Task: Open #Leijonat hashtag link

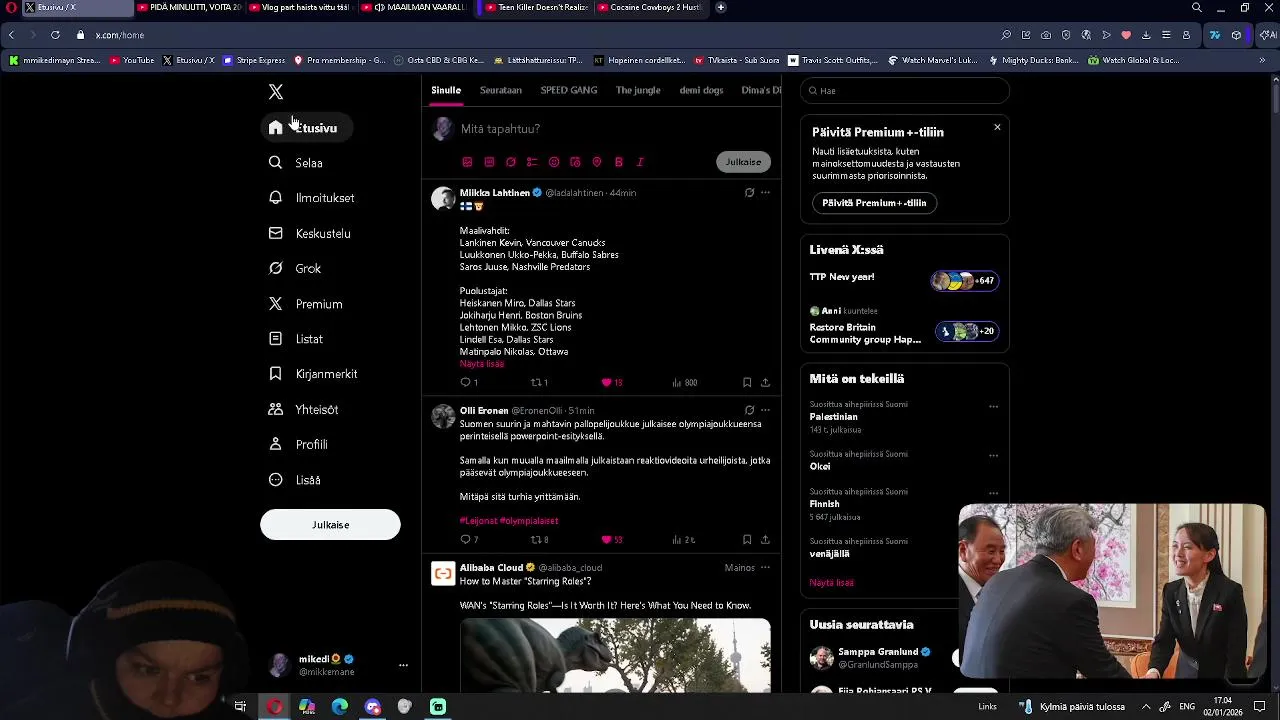Action: click(x=478, y=521)
